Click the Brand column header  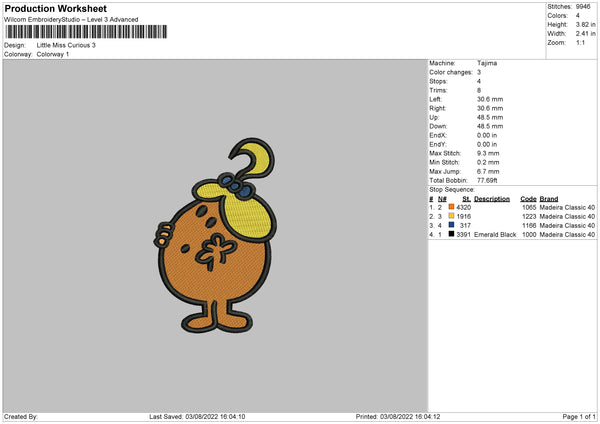(x=549, y=199)
